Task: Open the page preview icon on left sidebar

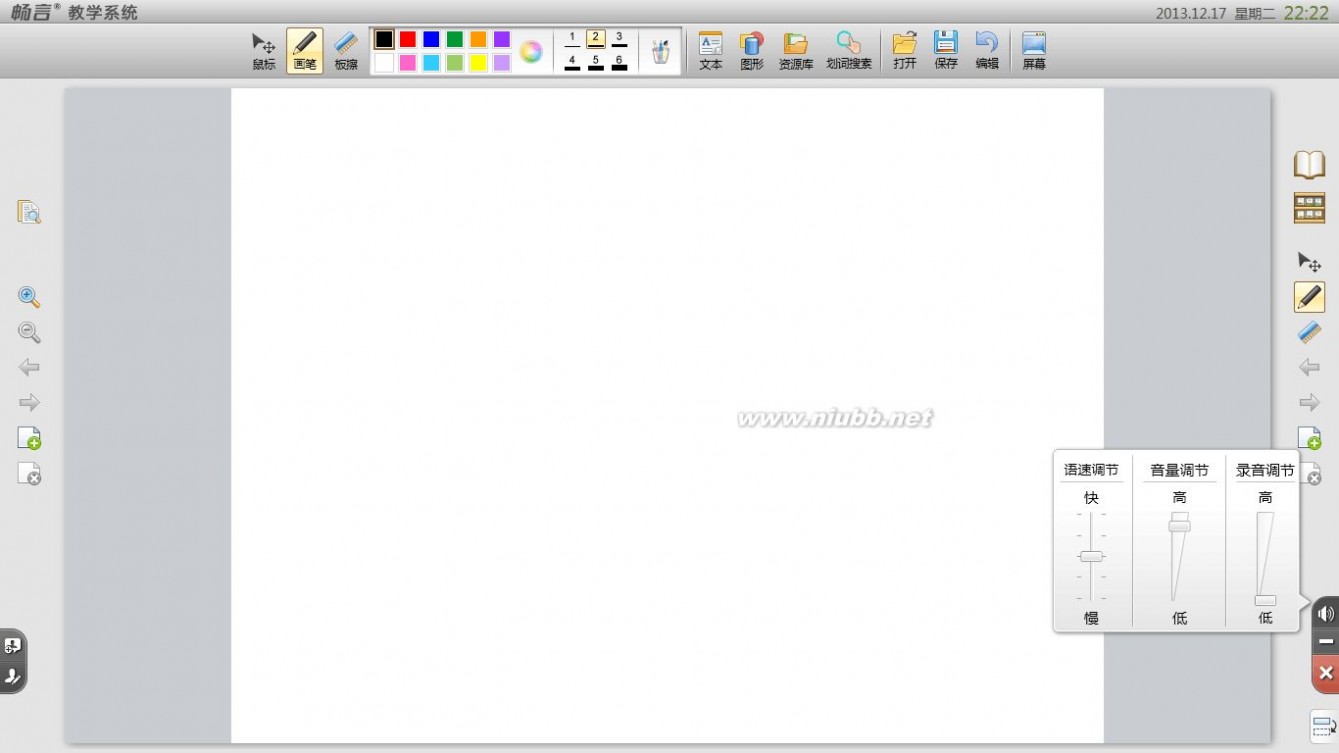Action: 29,212
